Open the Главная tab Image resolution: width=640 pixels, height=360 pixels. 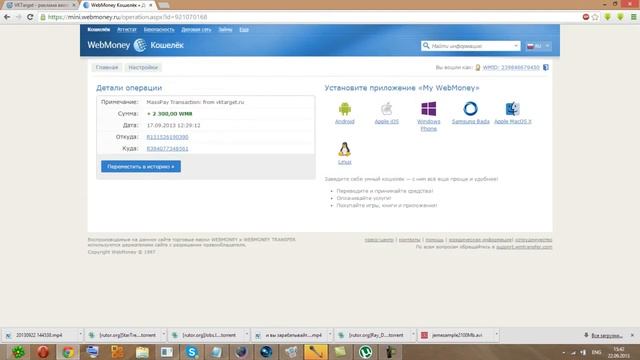(107, 67)
